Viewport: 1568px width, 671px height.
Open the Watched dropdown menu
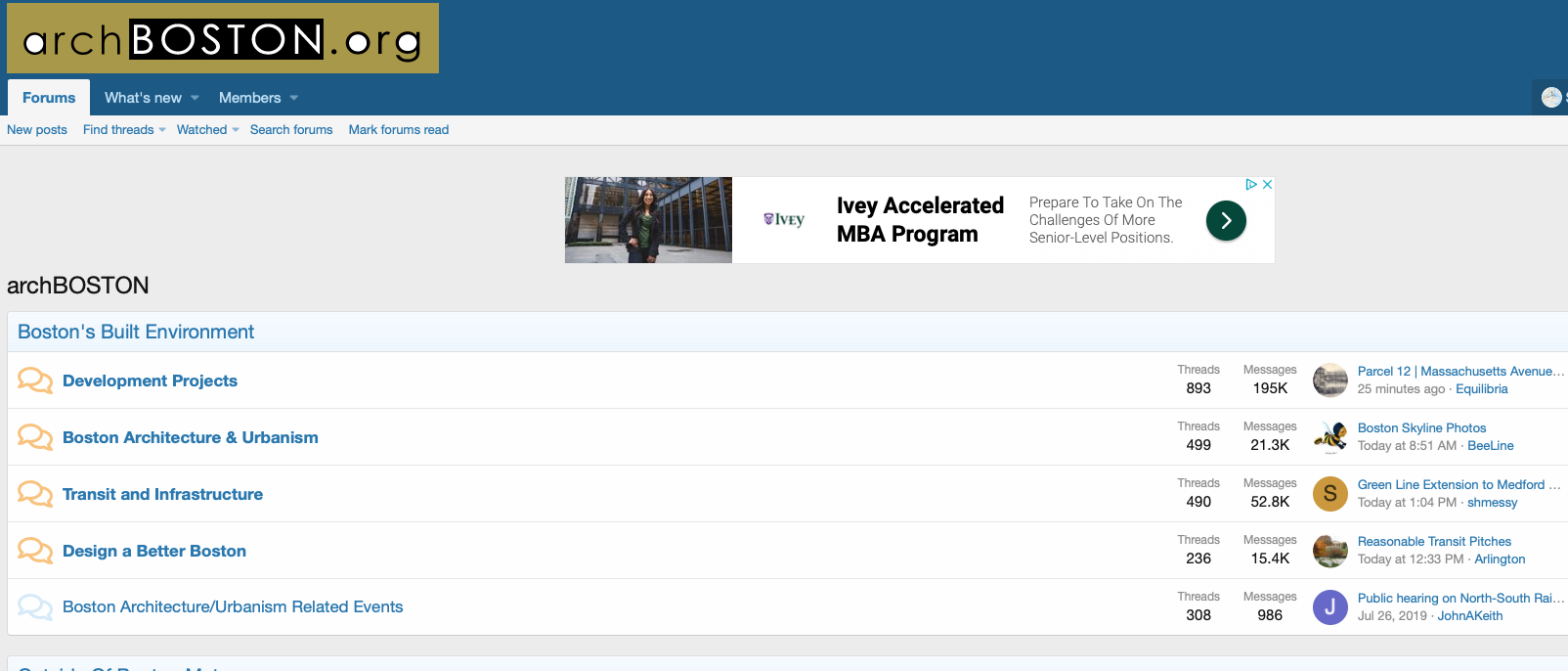point(207,130)
